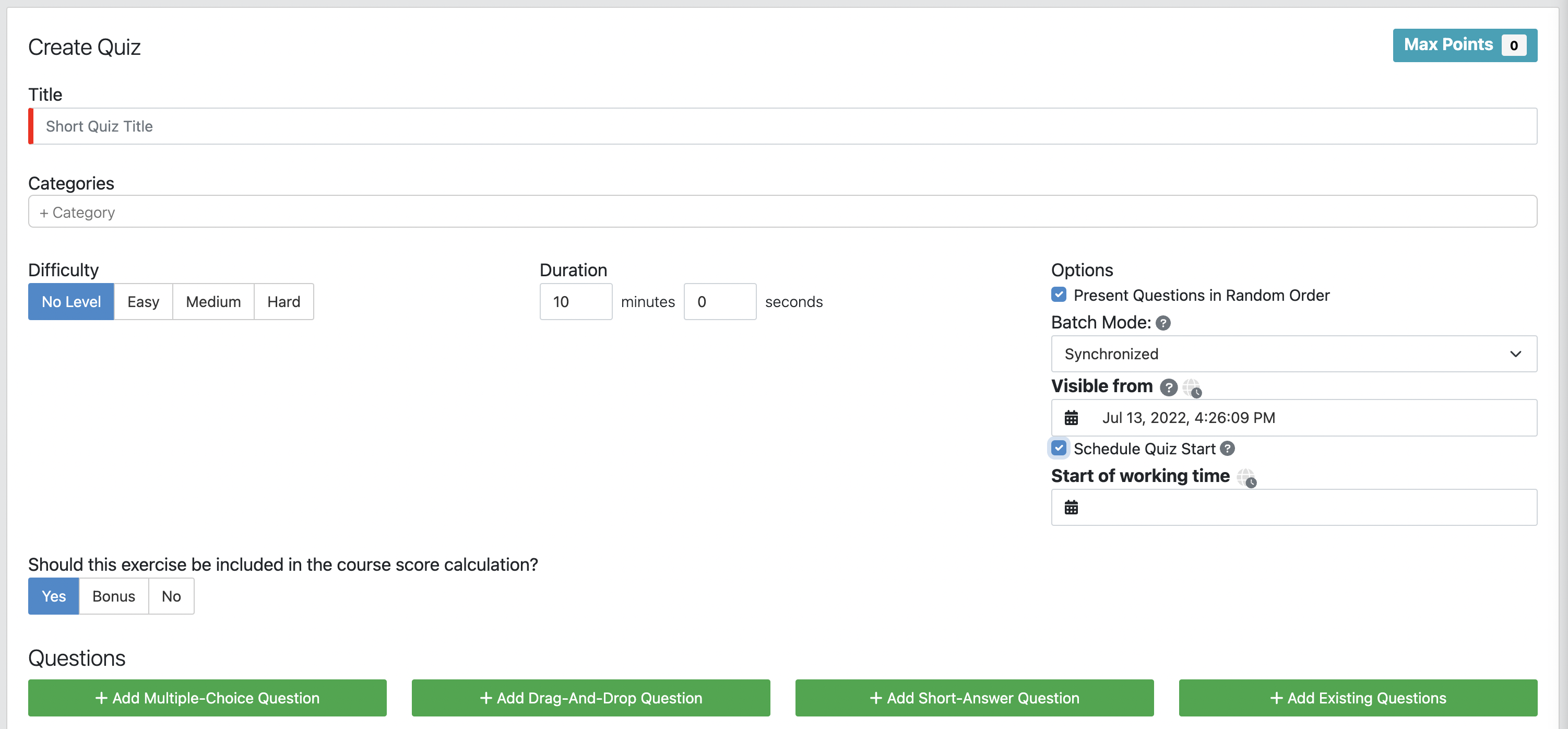Click calendar icon in Start of working time field
Viewport: 1568px width, 729px height.
(x=1071, y=507)
